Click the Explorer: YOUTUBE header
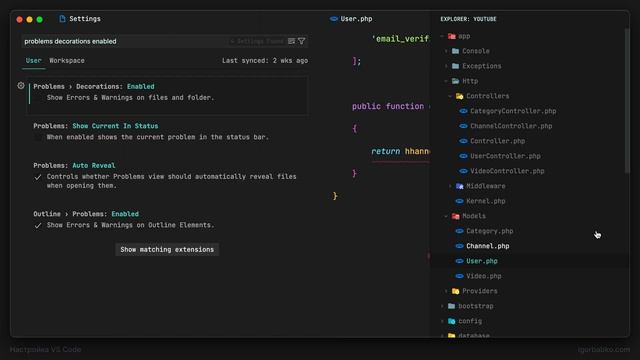This screenshot has height=360, width=640. (x=468, y=19)
